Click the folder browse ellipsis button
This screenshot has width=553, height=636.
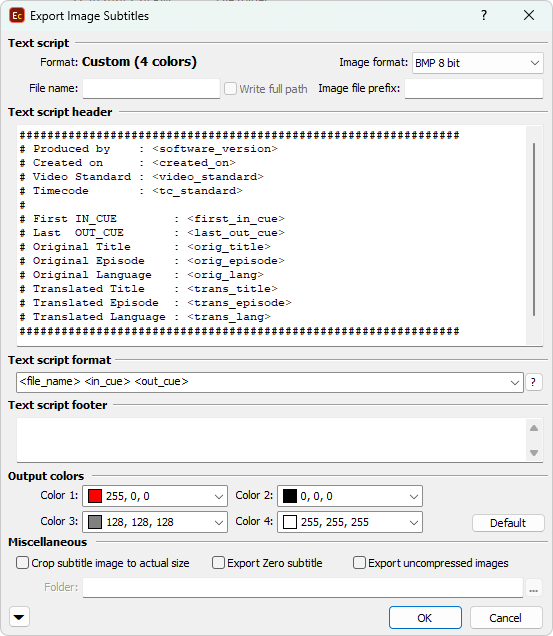[534, 588]
